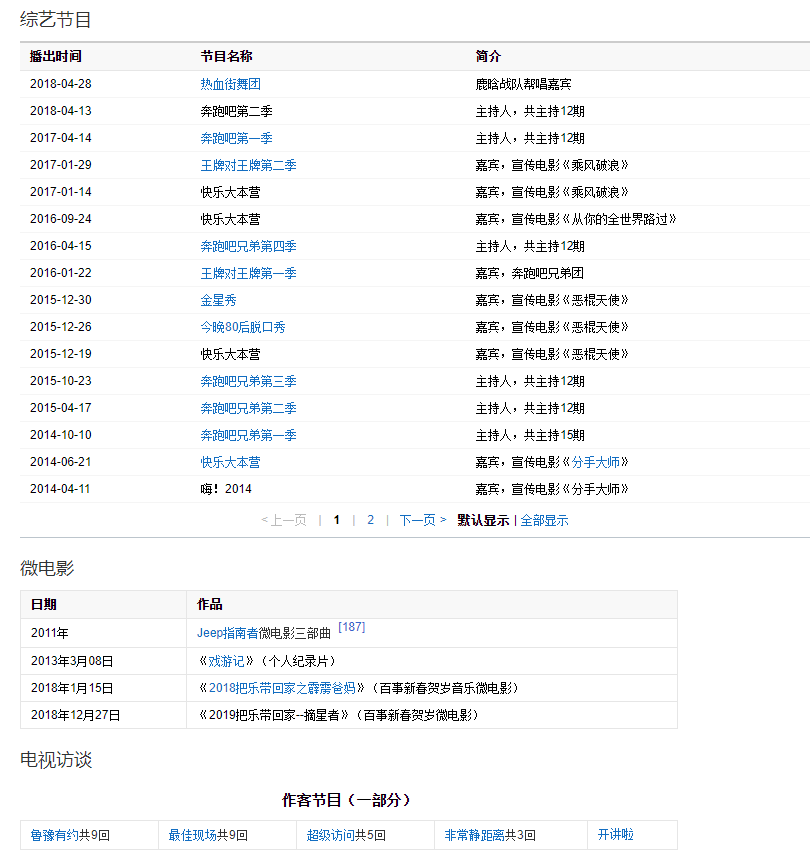Click 下一页 to see the next page
The image size is (812, 852).
point(422,520)
